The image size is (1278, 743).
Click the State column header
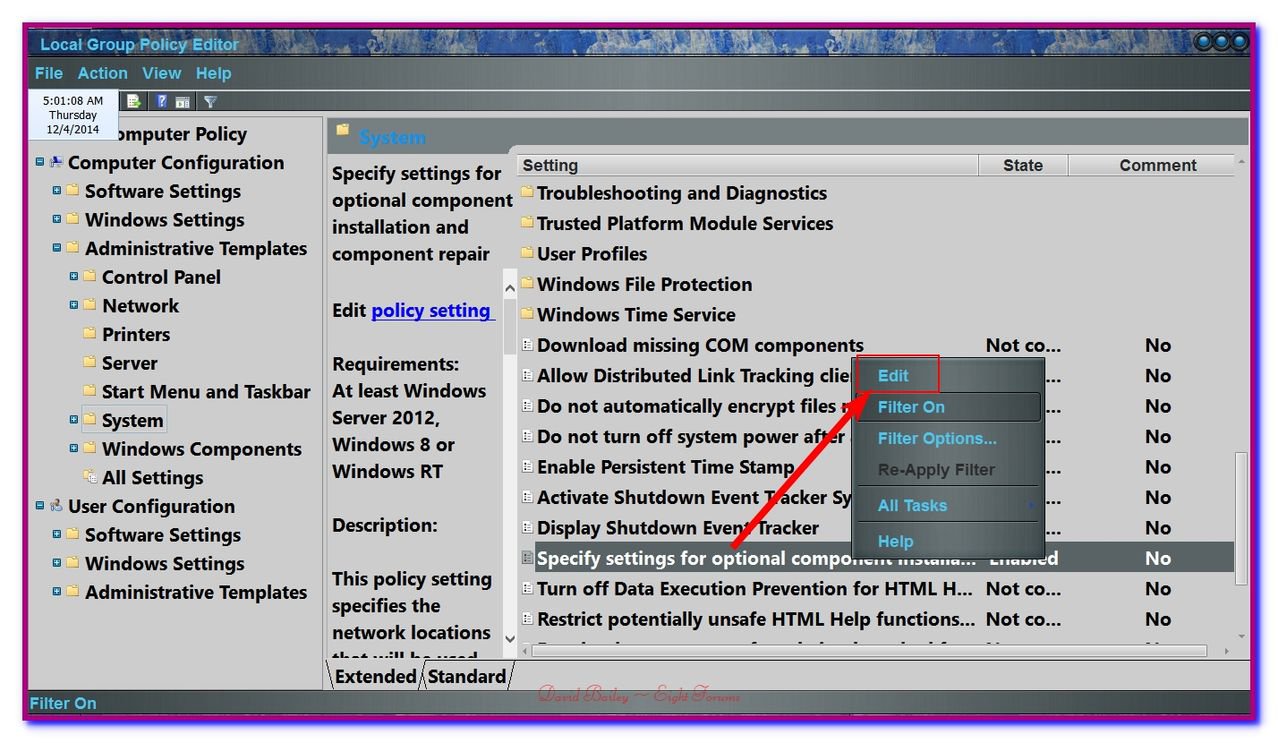tap(1022, 165)
